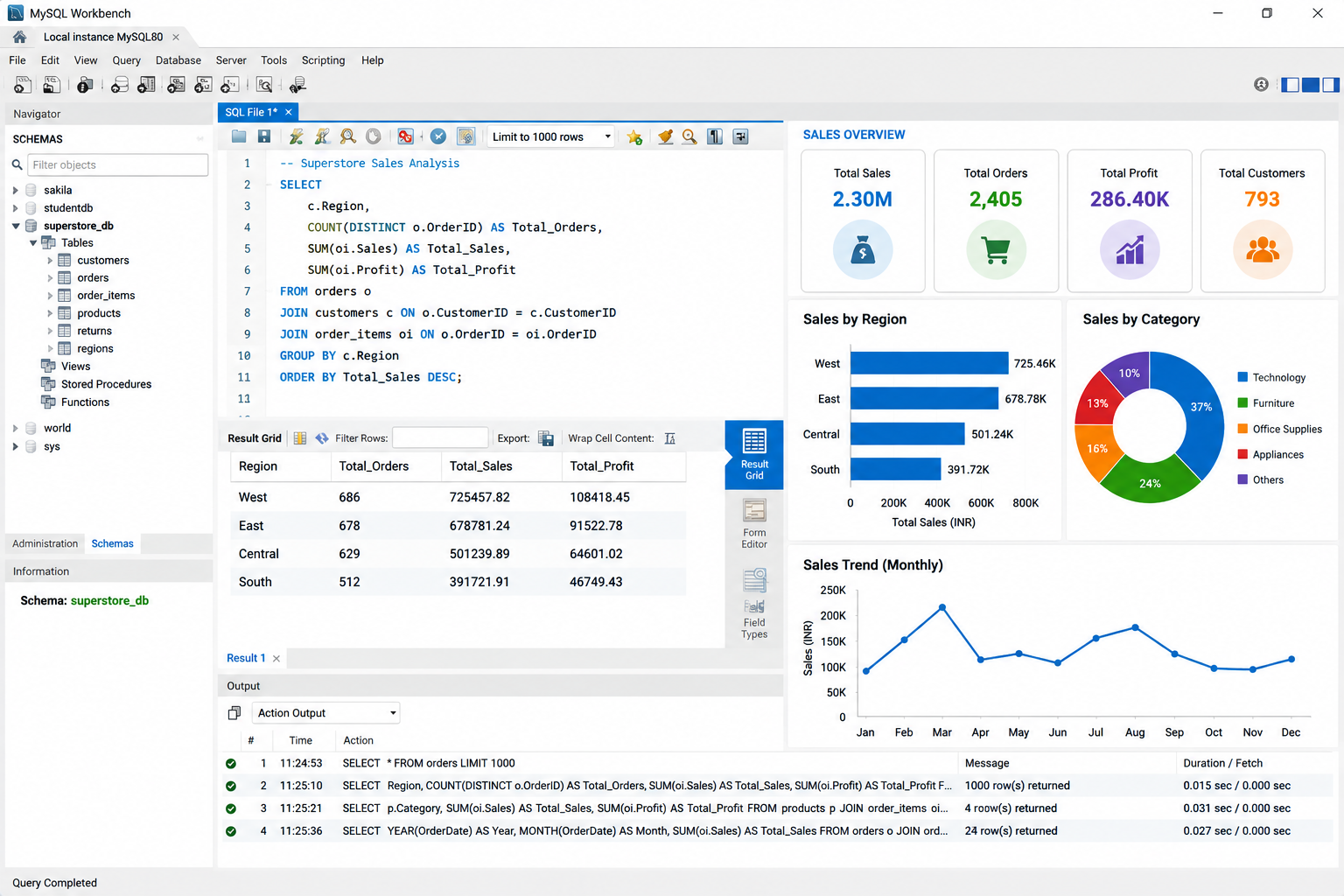This screenshot has height=896, width=1344.
Task: Beautify the query with broom icon
Action: pos(665,136)
